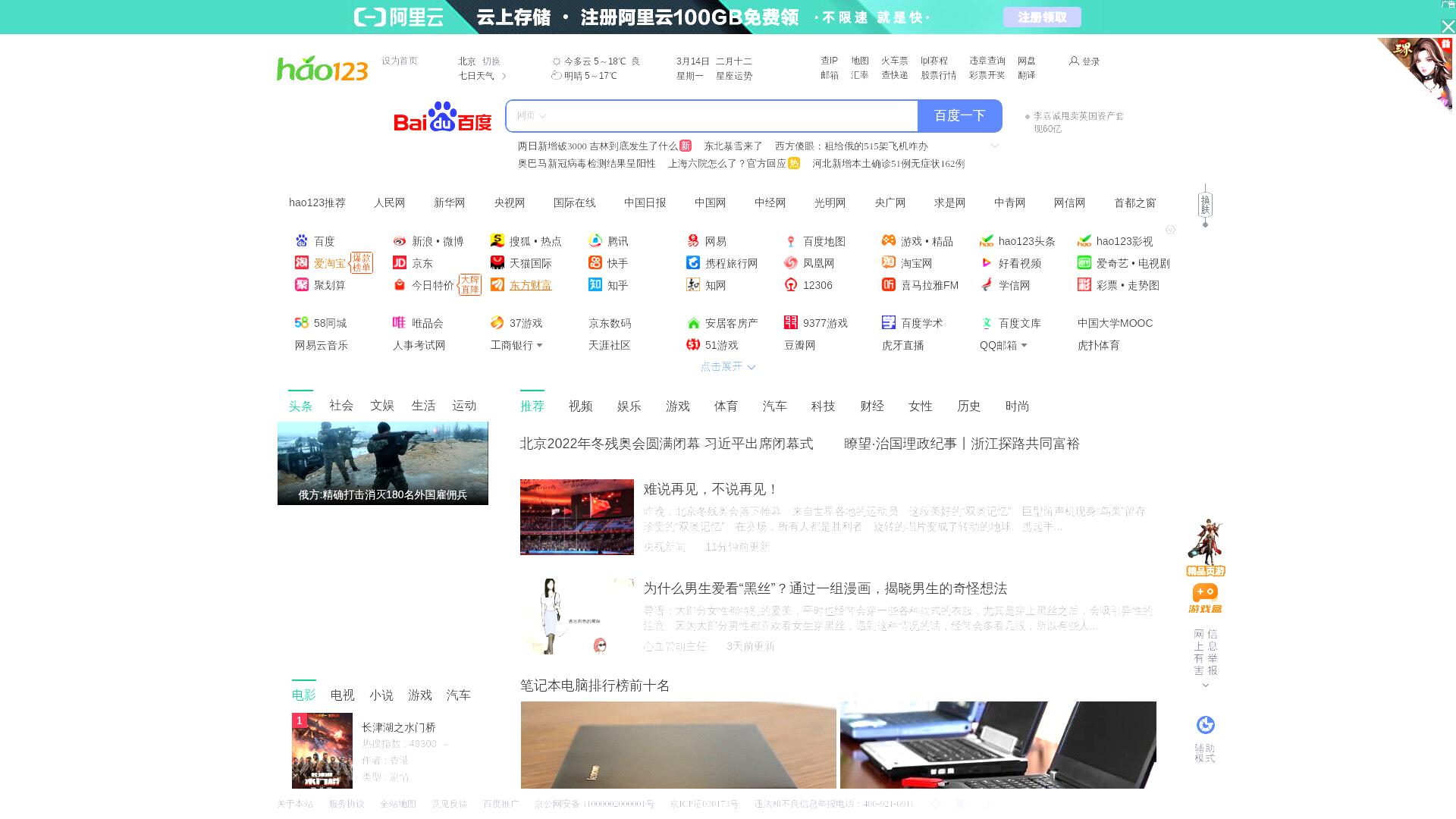Open the 设为首页 link

[x=400, y=61]
